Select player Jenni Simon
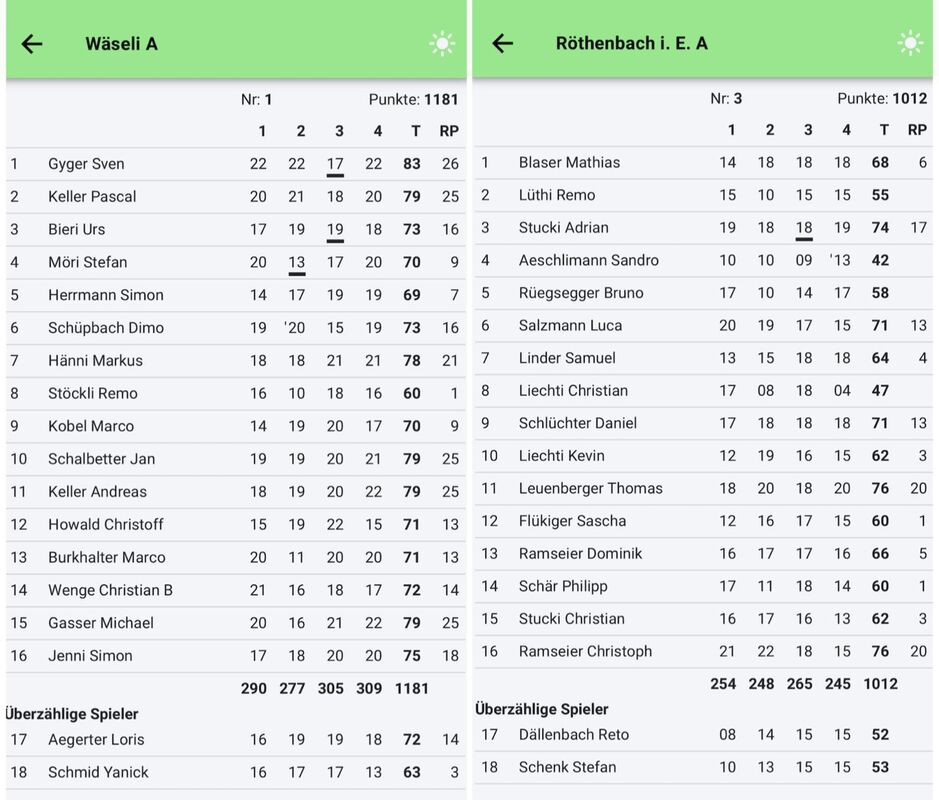Viewport: 939px width, 800px height. 90,656
